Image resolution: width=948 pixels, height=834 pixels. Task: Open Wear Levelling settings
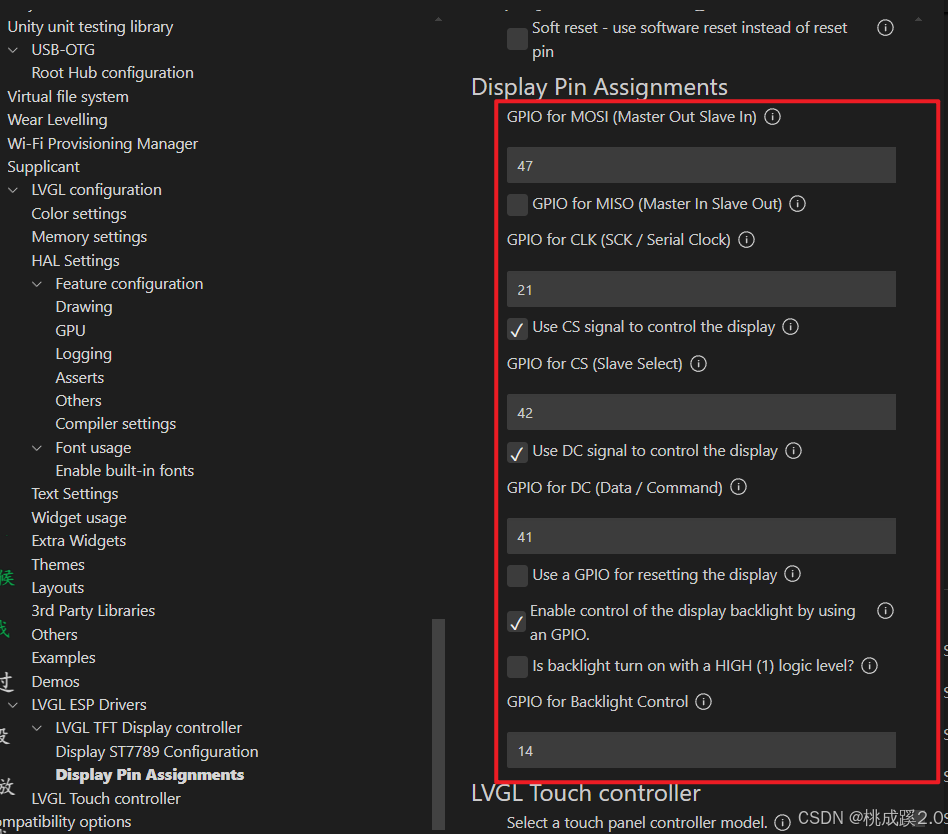(x=57, y=120)
